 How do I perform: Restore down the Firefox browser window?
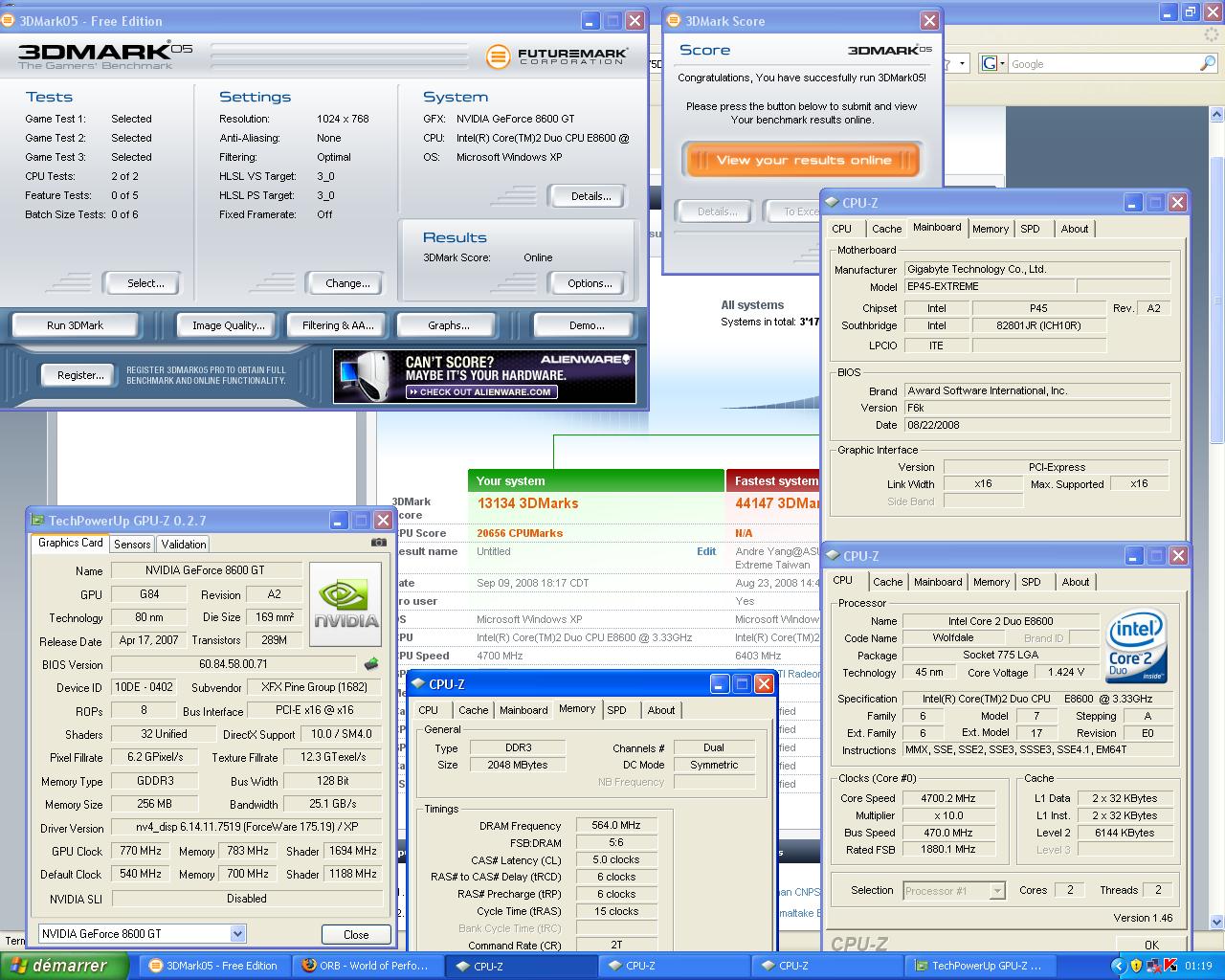(x=1190, y=12)
